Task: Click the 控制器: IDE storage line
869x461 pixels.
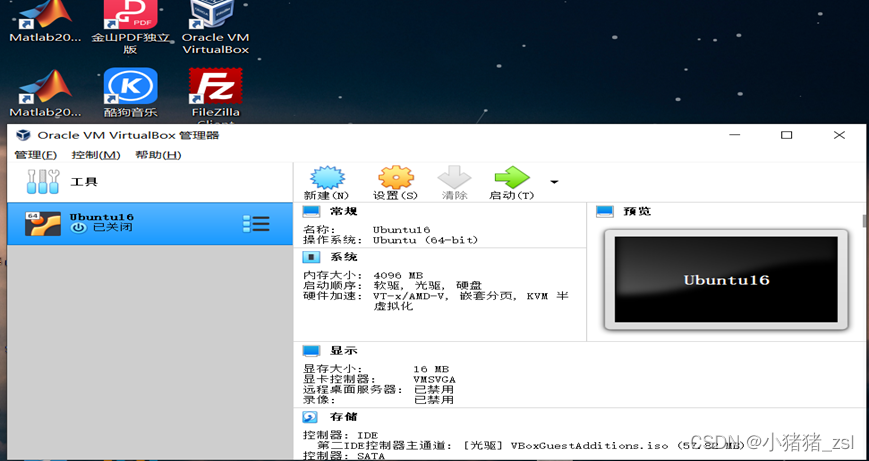Action: (340, 436)
